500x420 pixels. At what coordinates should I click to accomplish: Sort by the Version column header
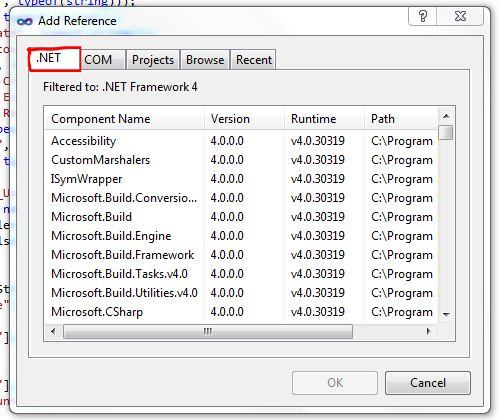tap(244, 119)
